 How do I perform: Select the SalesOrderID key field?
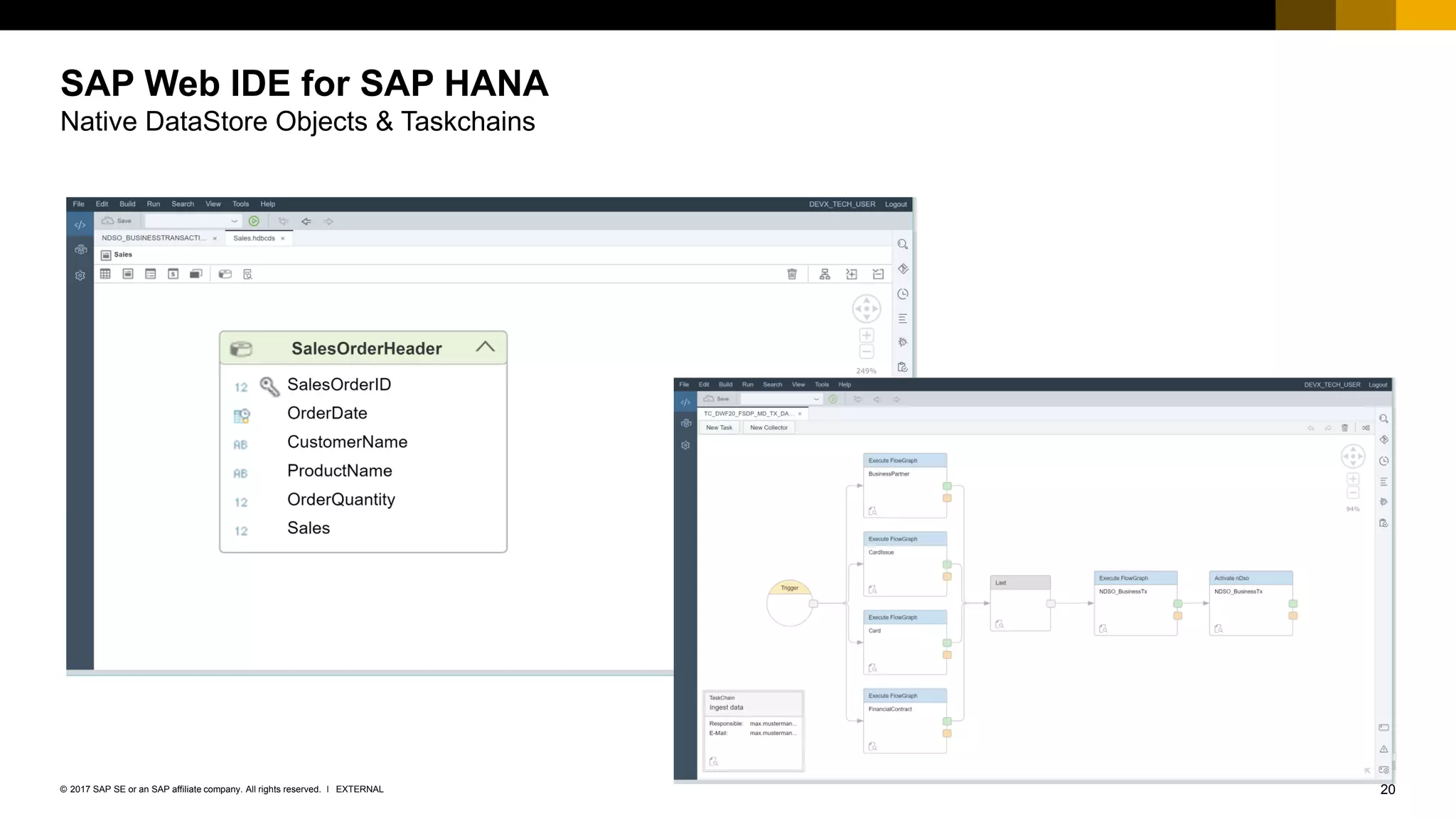363,385
